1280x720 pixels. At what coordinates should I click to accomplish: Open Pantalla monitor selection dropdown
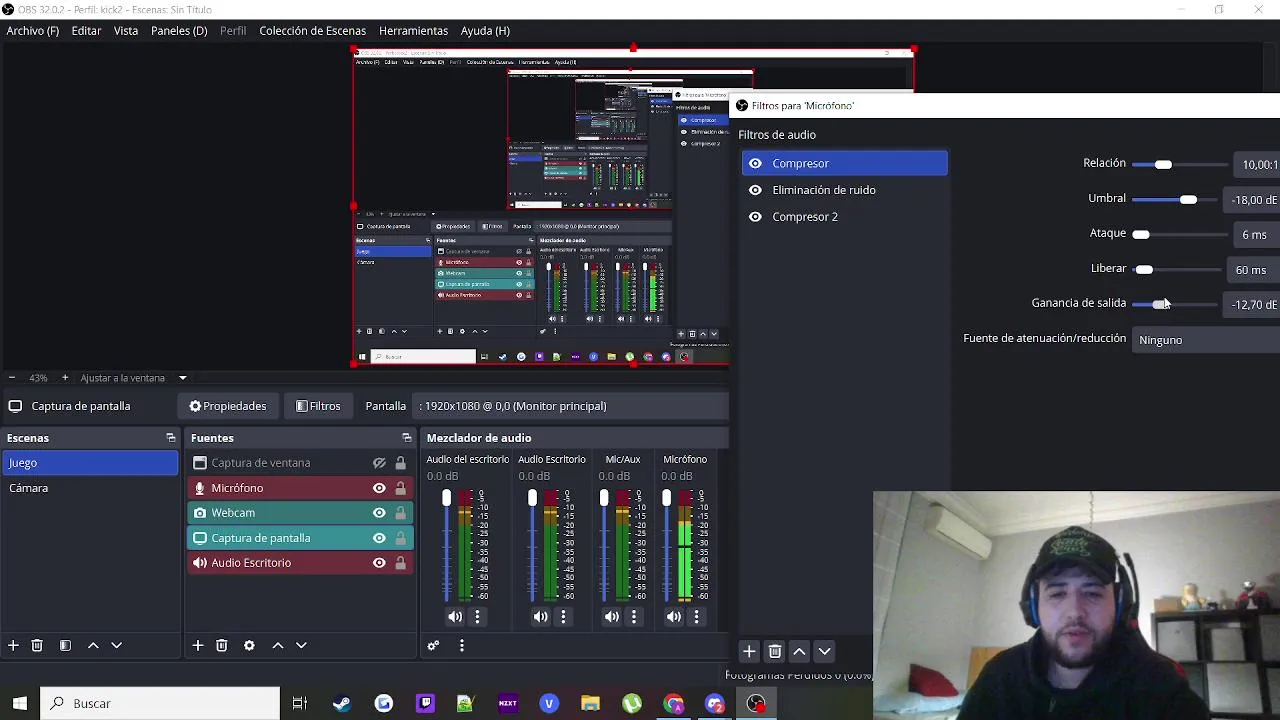(x=572, y=406)
